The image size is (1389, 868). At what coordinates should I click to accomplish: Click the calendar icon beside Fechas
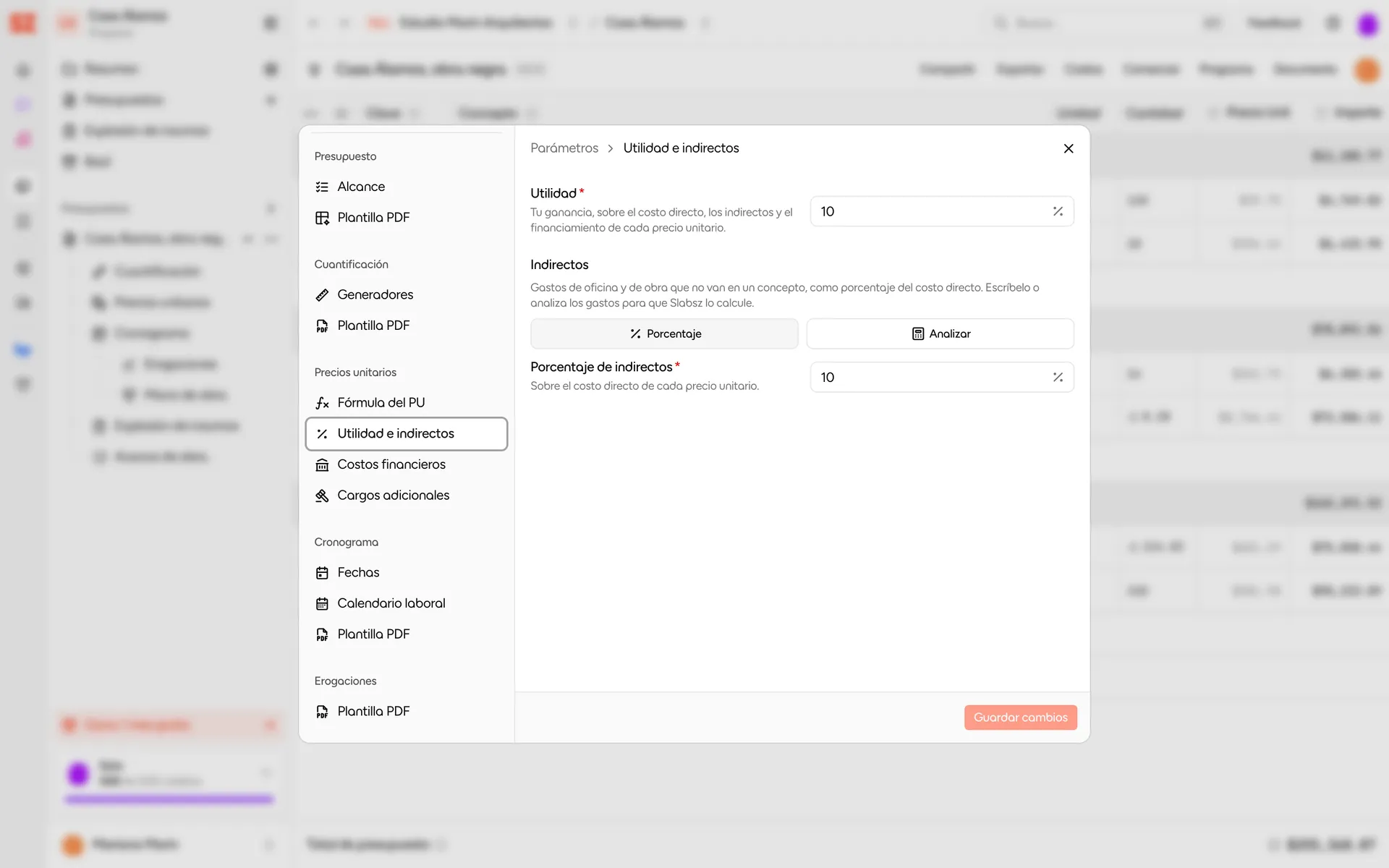tap(322, 573)
